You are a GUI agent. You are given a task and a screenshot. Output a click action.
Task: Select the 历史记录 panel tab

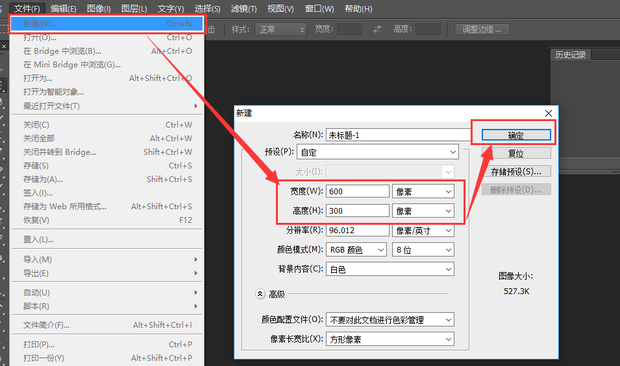click(x=570, y=55)
